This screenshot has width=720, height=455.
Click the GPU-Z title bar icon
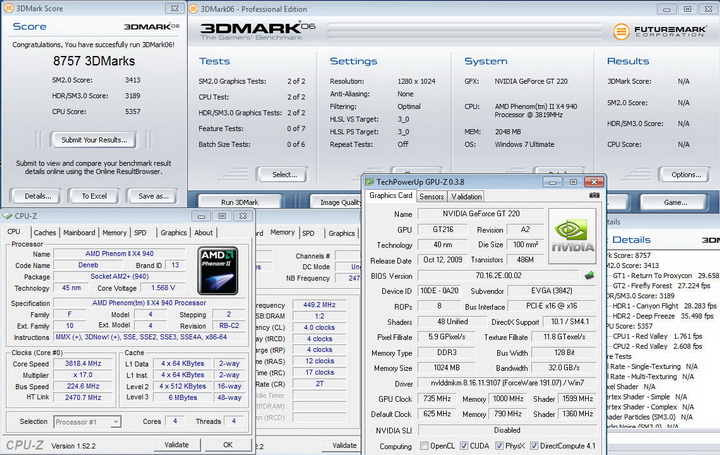point(369,182)
